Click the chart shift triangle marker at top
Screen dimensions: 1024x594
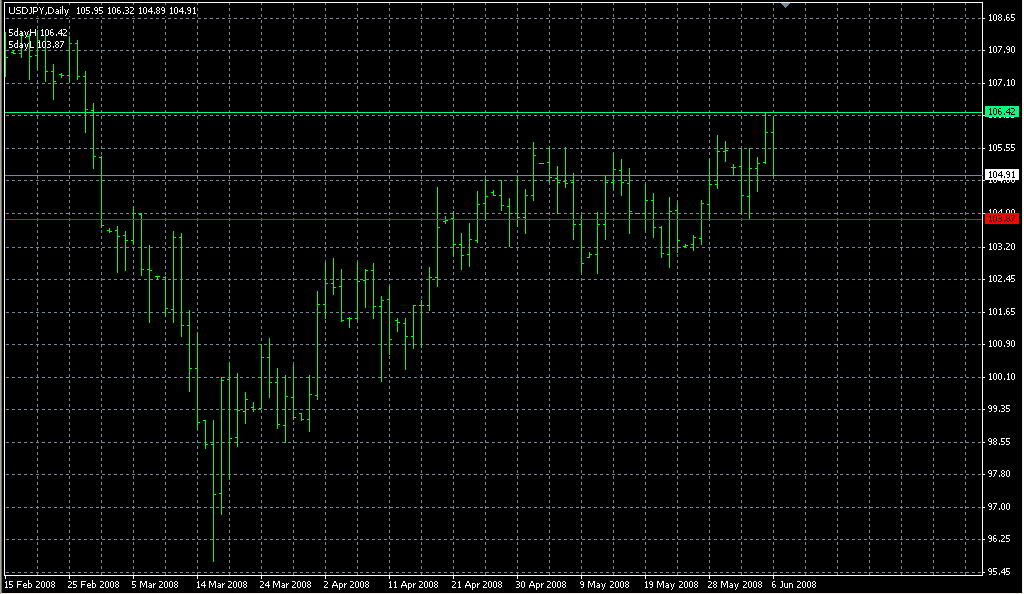click(786, 5)
